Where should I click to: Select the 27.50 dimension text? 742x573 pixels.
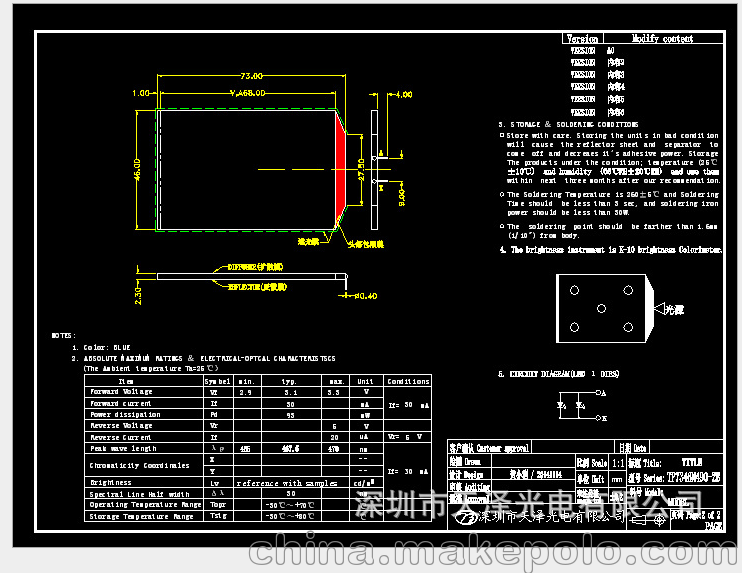(361, 170)
